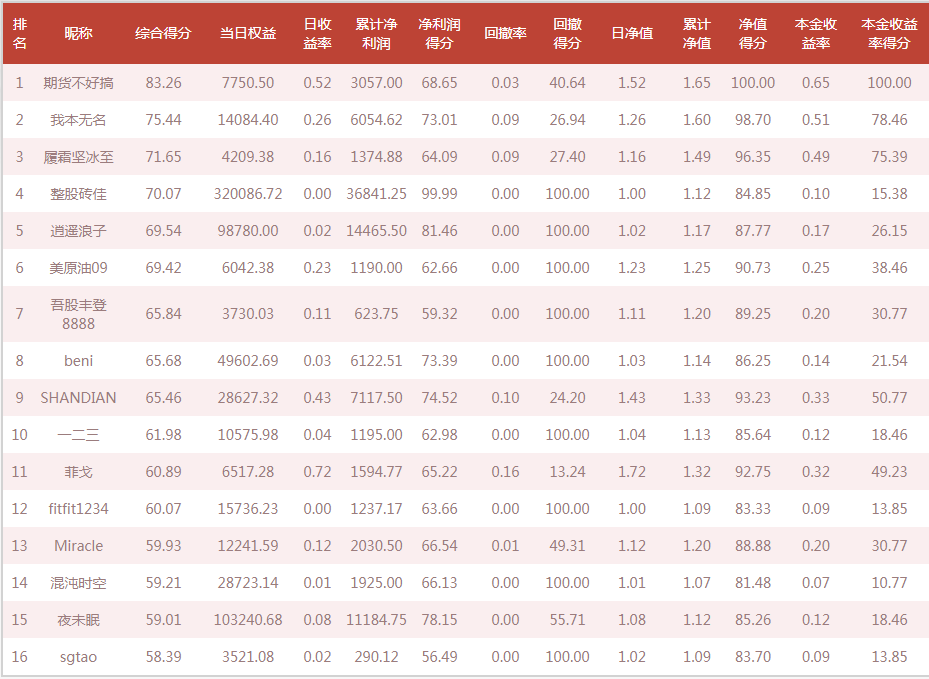Click the 净利润得分 column header
929x679 pixels.
tap(439, 33)
